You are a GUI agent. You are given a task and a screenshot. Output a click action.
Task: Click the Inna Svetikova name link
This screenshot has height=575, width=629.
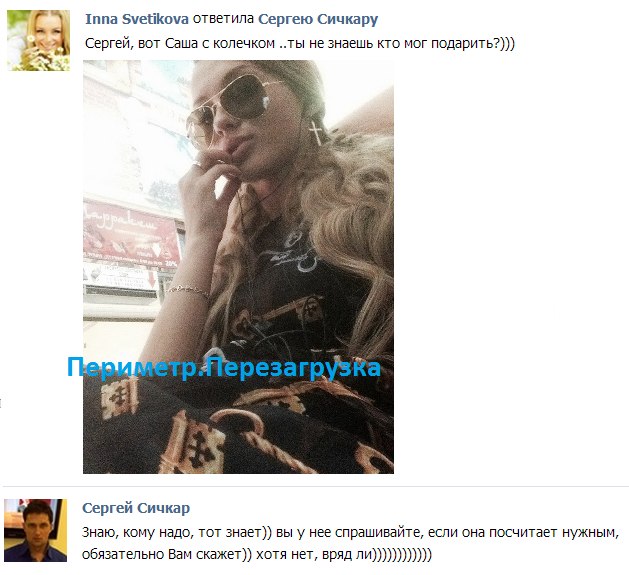click(x=137, y=19)
